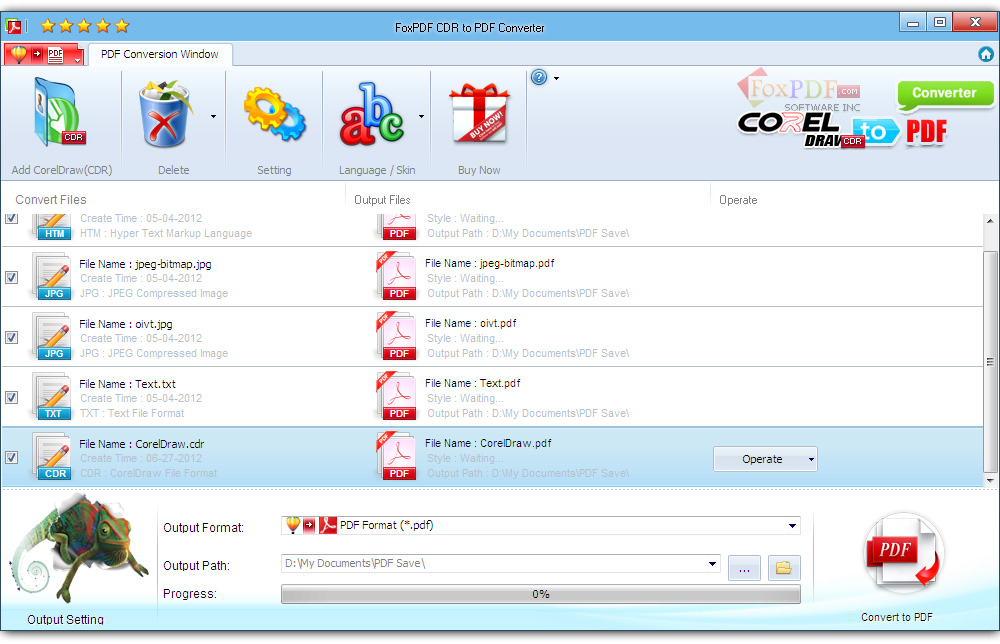Click the file list vertical scrollbar thumb
1000x644 pixels.
point(990,362)
